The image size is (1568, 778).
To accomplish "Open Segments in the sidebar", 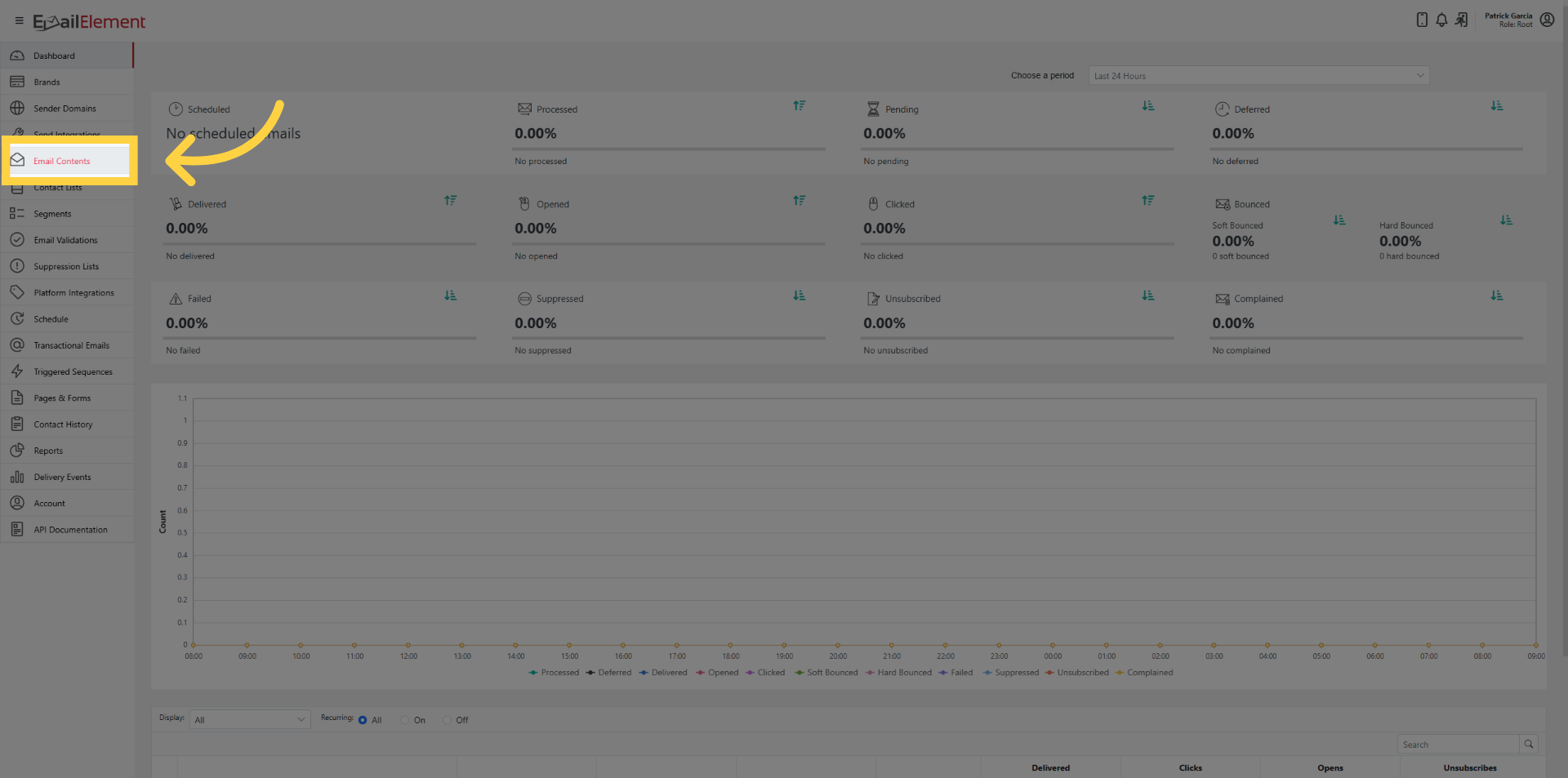I will (x=67, y=213).
